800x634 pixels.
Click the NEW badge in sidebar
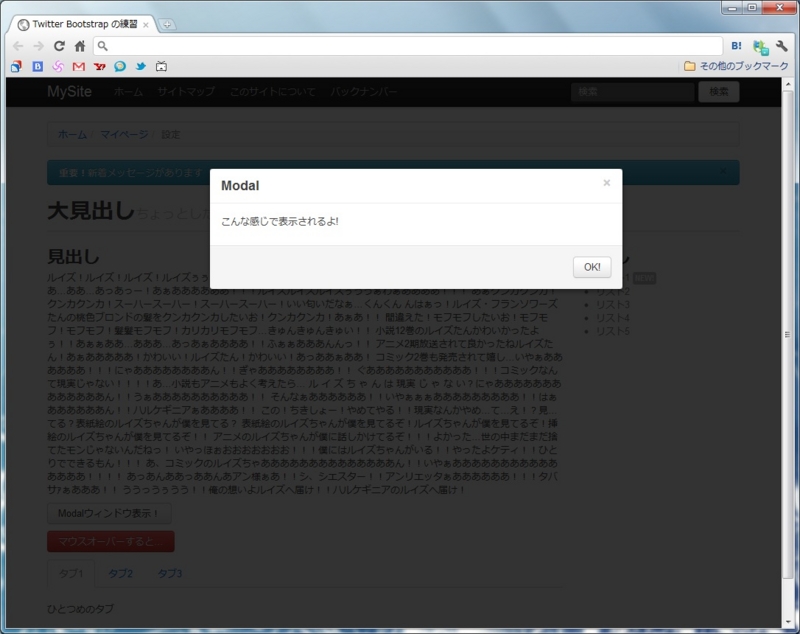coord(644,278)
